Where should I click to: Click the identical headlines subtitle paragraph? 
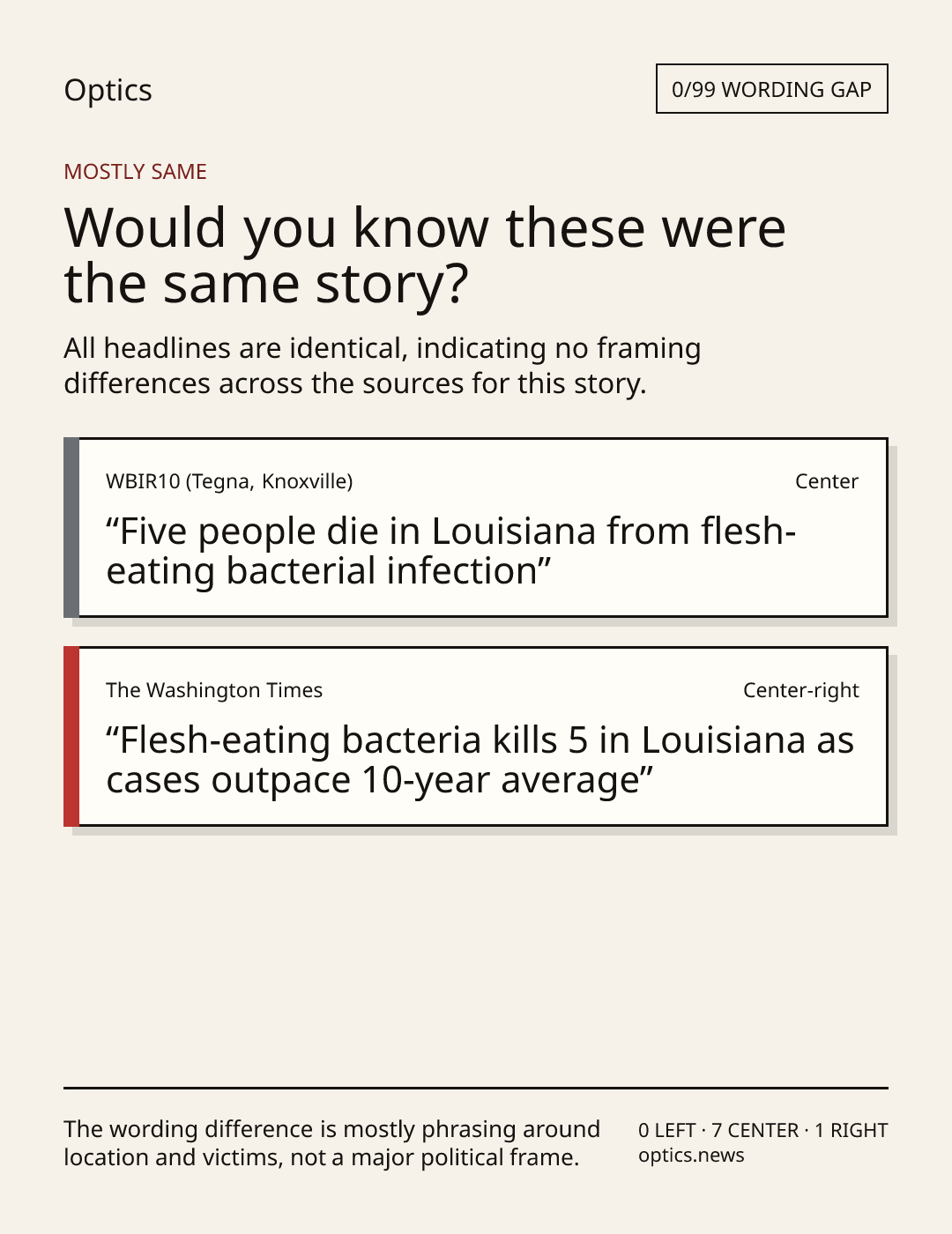[x=382, y=366]
